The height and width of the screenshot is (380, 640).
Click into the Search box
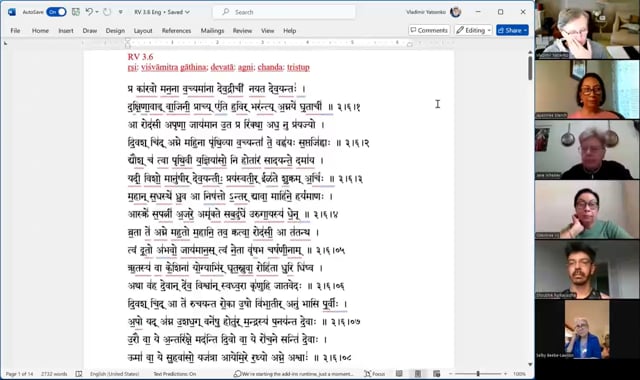click(284, 12)
